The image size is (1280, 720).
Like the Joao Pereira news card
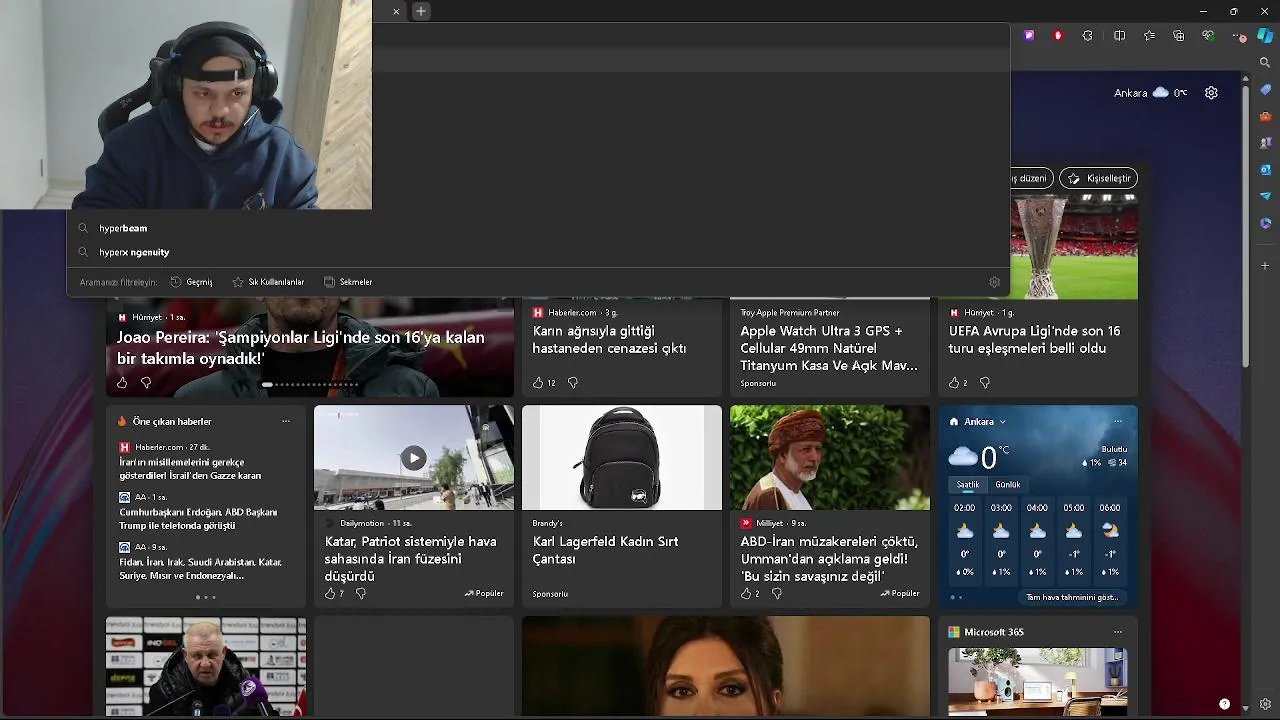click(122, 383)
